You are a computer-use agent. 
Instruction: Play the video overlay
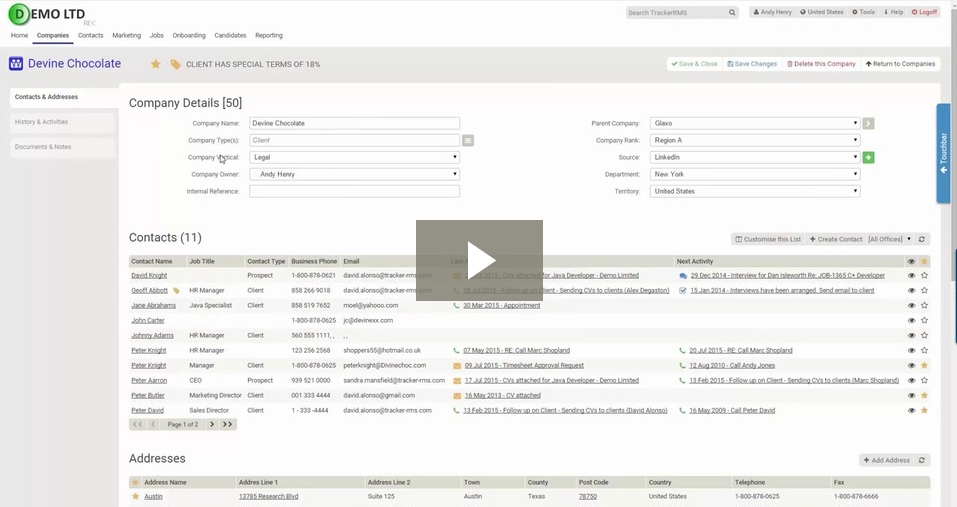click(x=479, y=261)
